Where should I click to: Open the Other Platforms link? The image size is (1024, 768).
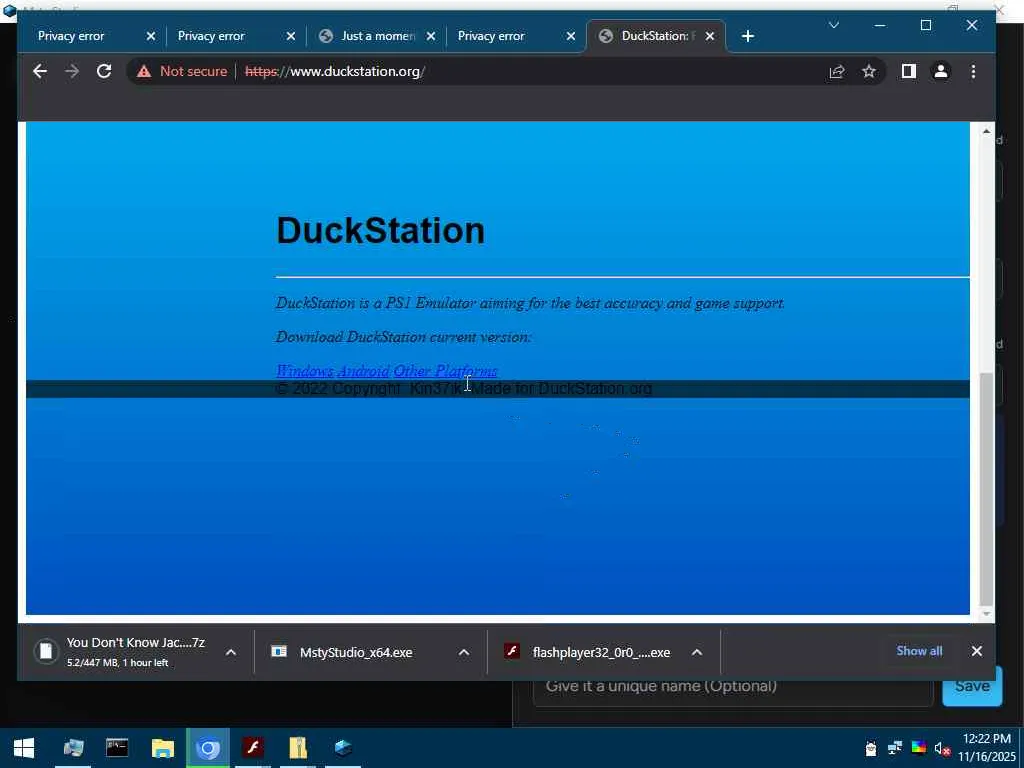tap(445, 371)
